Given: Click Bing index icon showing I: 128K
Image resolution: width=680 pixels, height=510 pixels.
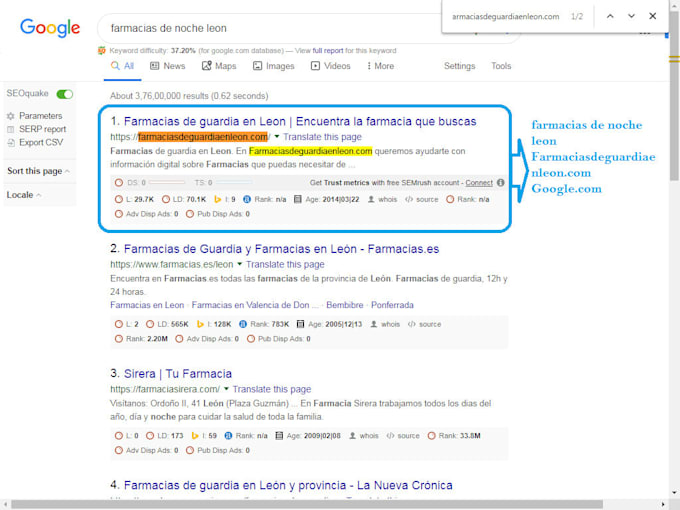Looking at the screenshot, I should click(x=200, y=324).
